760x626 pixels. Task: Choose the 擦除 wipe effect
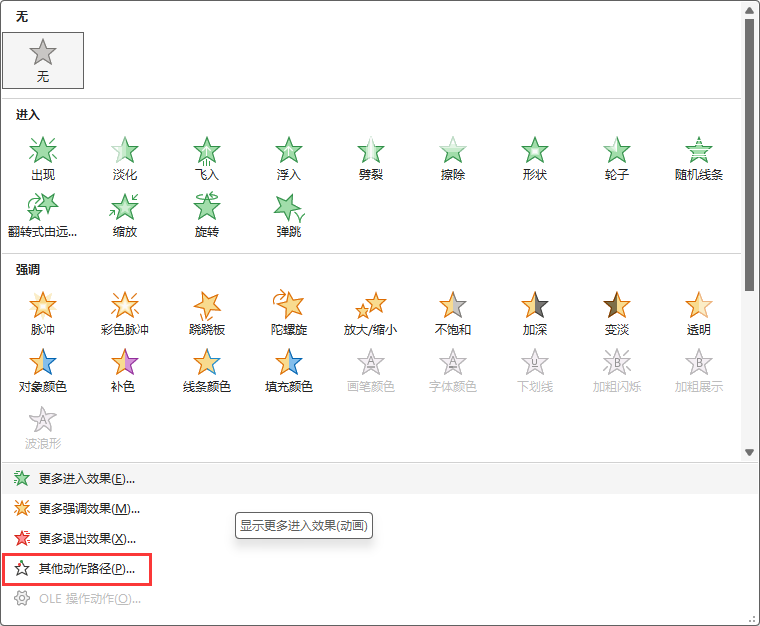coord(453,158)
